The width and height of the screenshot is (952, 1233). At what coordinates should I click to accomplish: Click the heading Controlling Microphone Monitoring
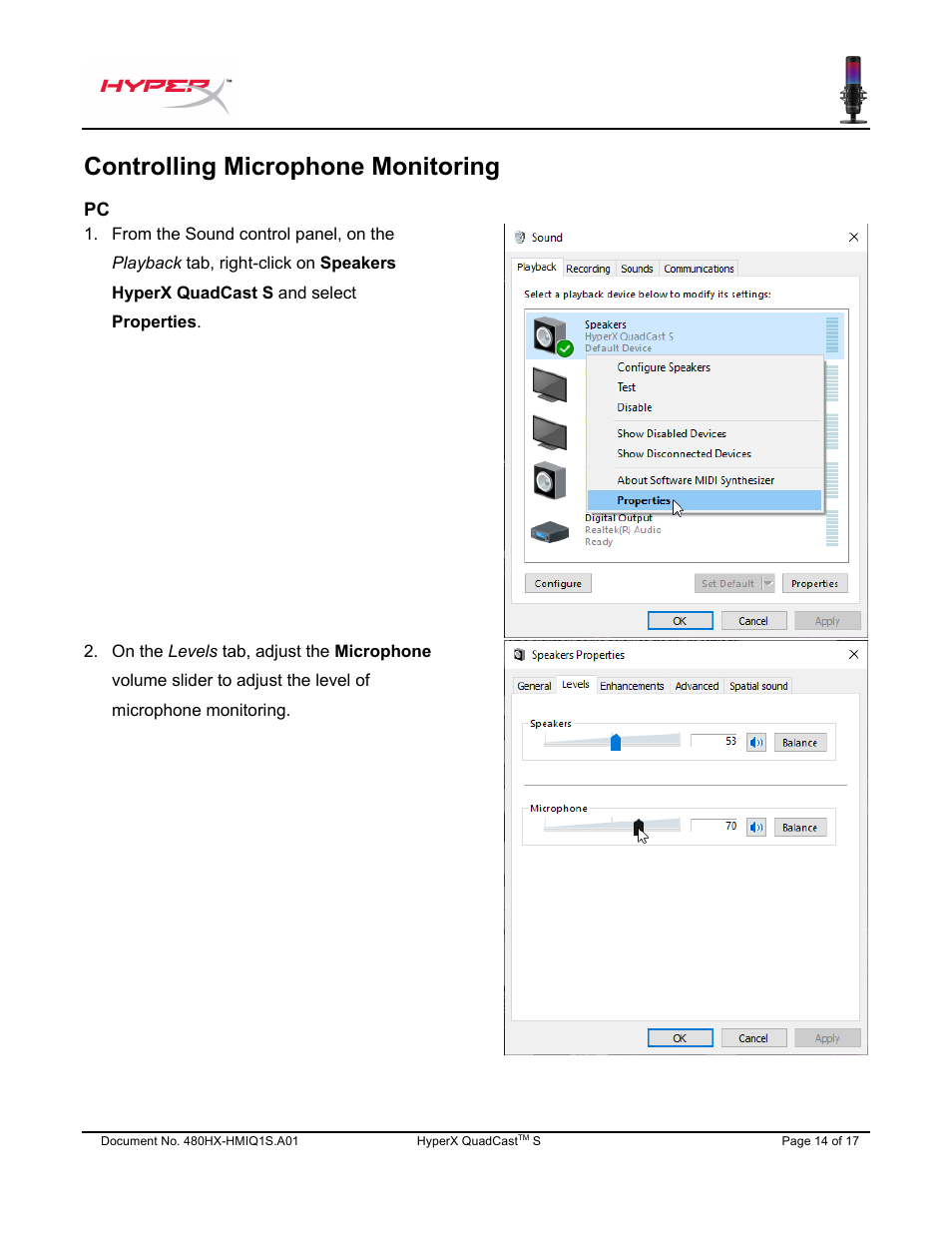coord(291,167)
